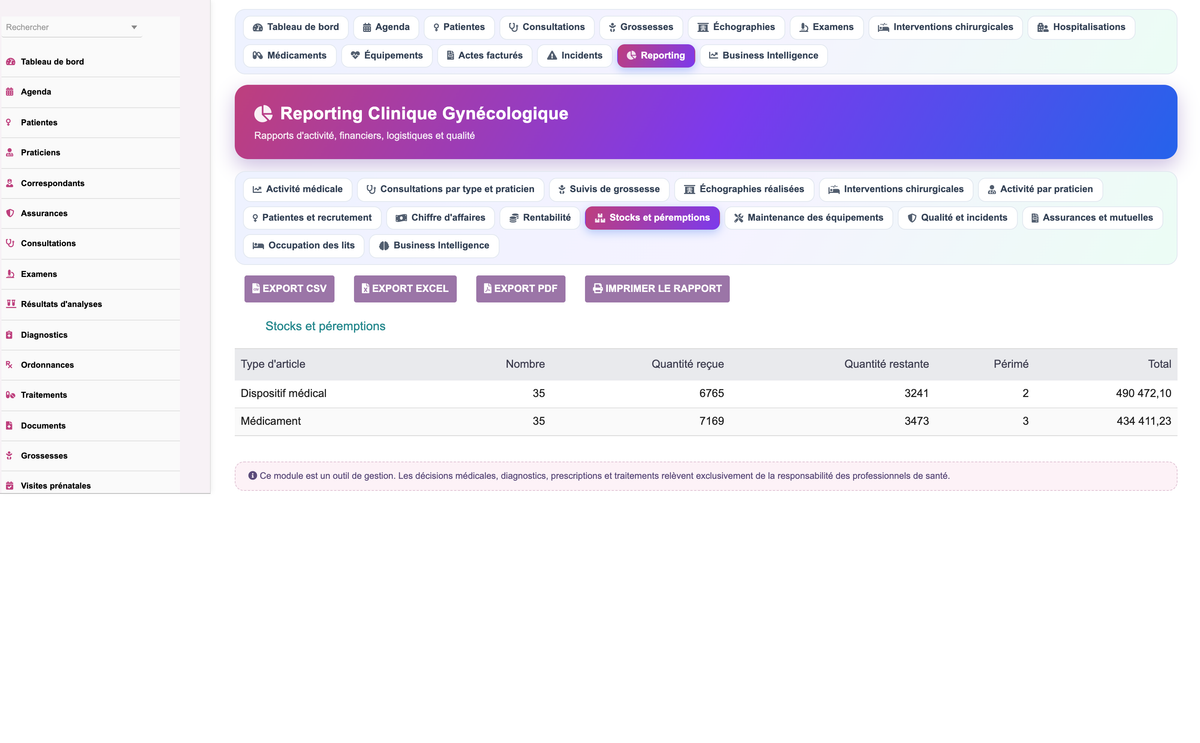This screenshot has width=1200, height=743.
Task: Show Assurances et mutuelles report
Action: (x=1092, y=218)
